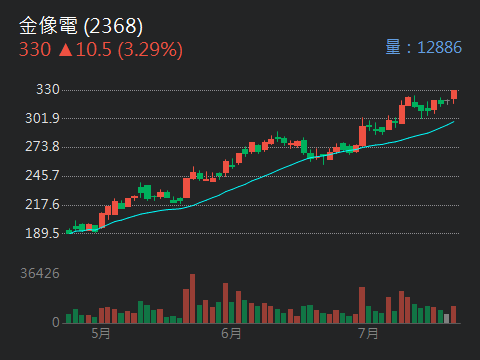Click the 189.5 price axis label
The image size is (480, 360).
(42, 233)
